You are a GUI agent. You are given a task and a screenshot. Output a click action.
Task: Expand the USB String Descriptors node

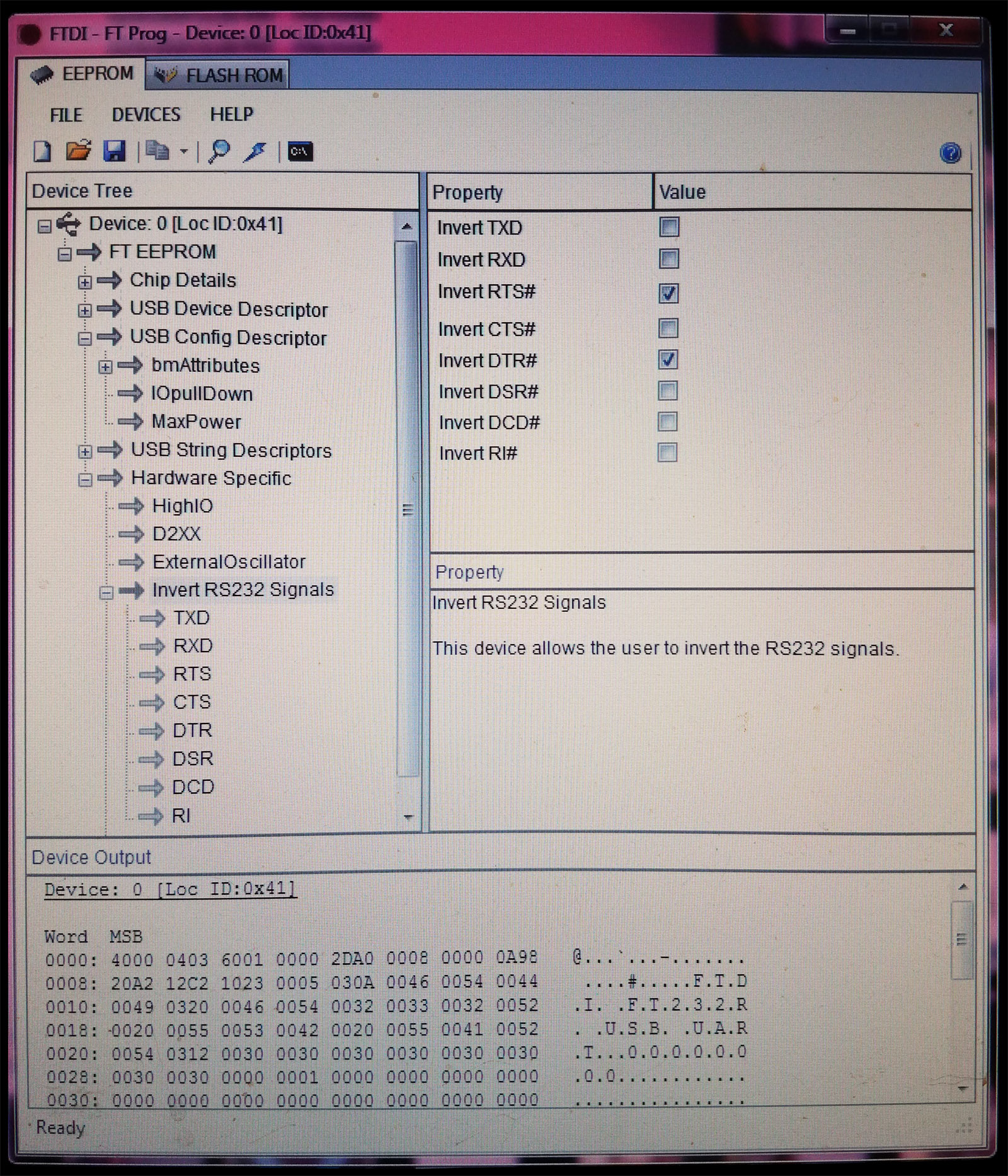coord(85,452)
